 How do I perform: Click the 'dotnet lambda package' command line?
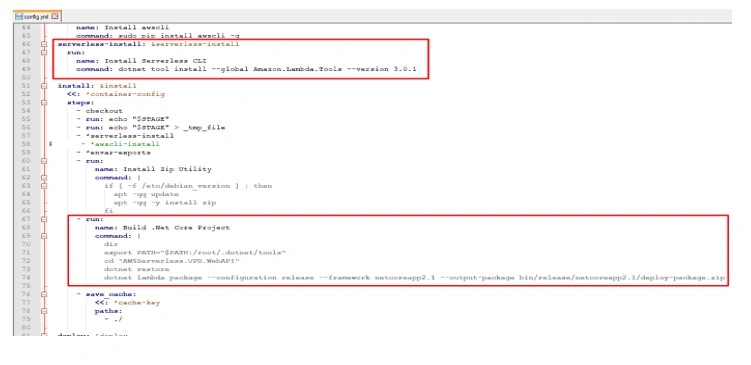[414, 277]
